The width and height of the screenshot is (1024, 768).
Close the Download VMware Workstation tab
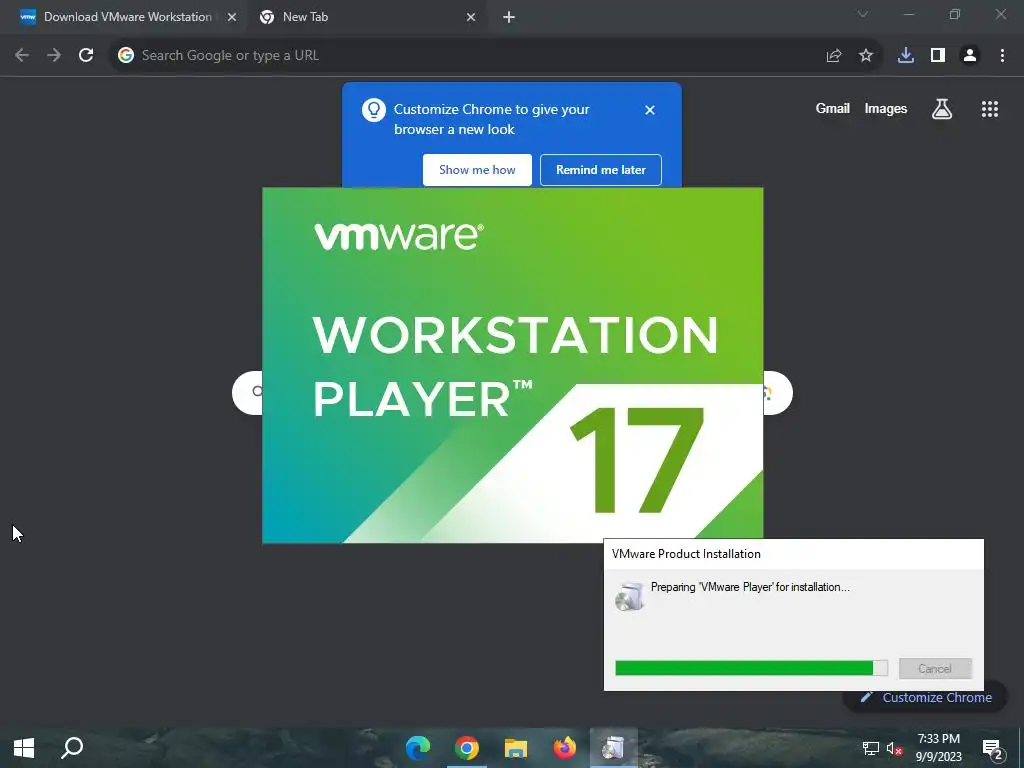[232, 17]
